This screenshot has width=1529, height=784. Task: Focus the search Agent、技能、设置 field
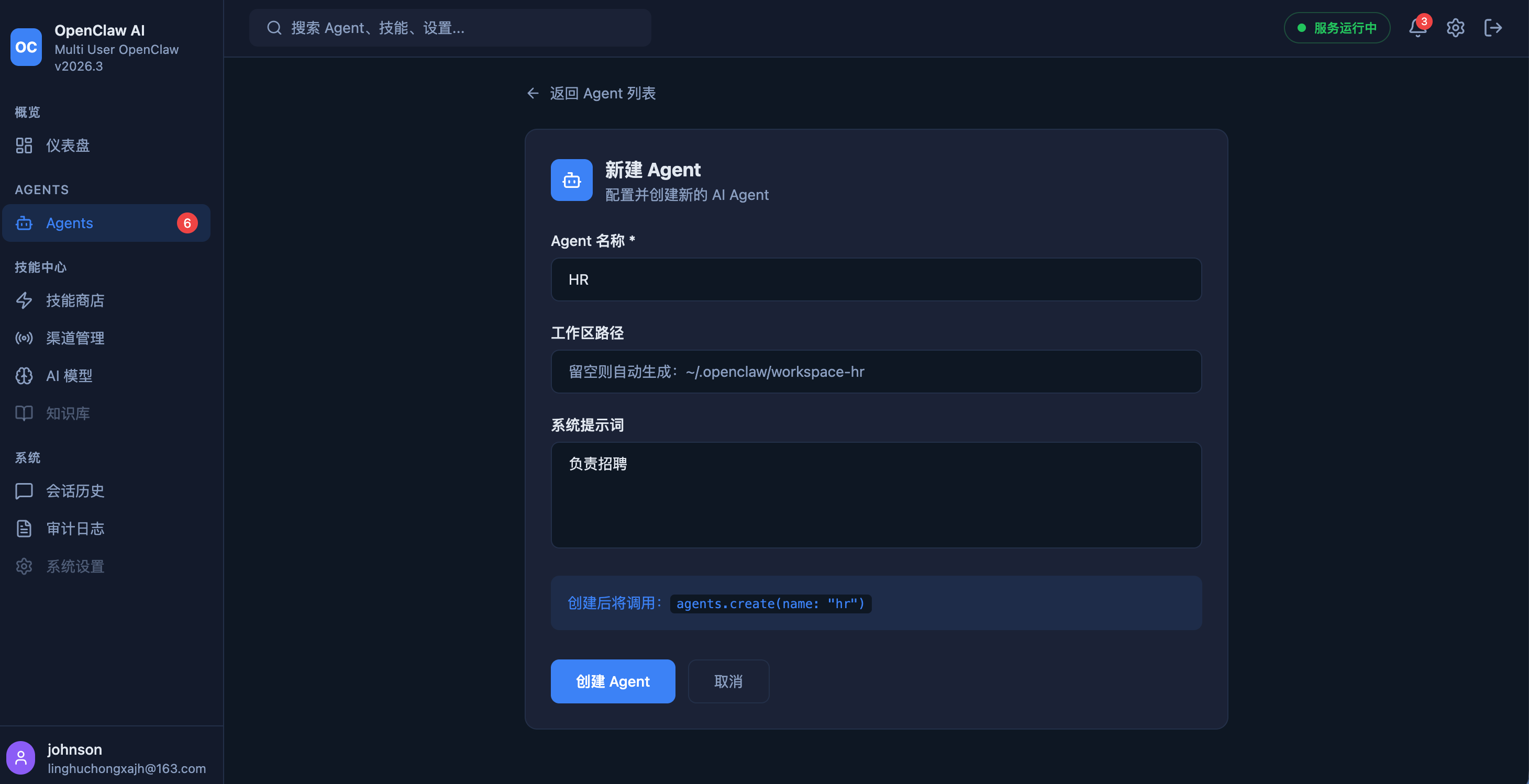(x=450, y=28)
